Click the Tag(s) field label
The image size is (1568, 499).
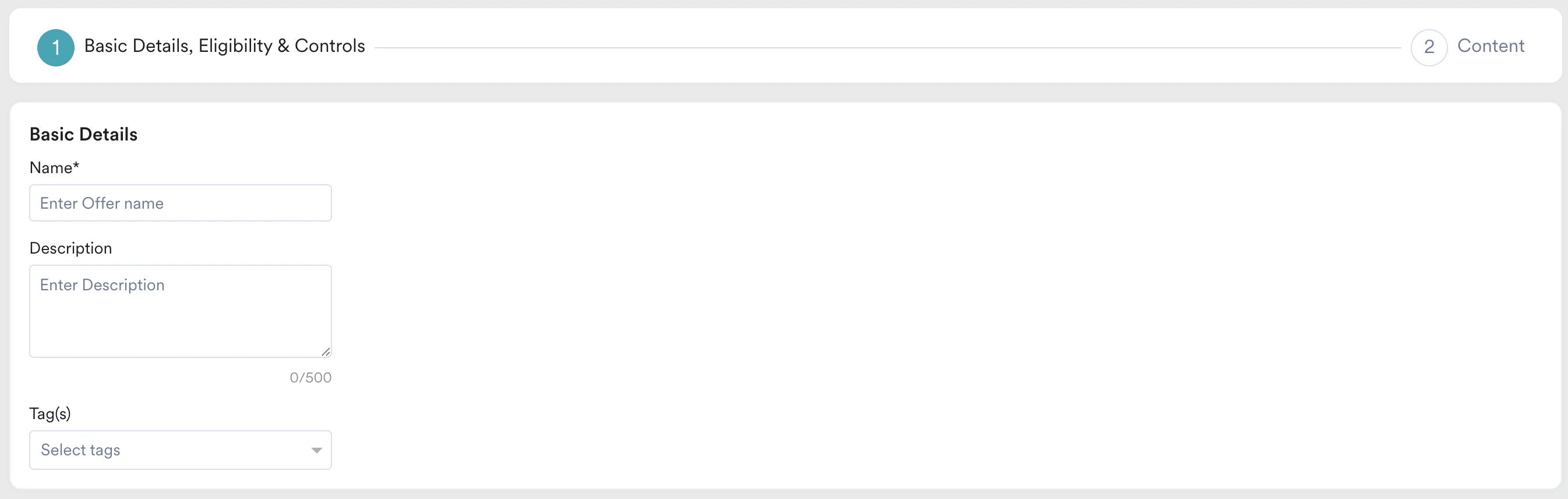[x=50, y=413]
